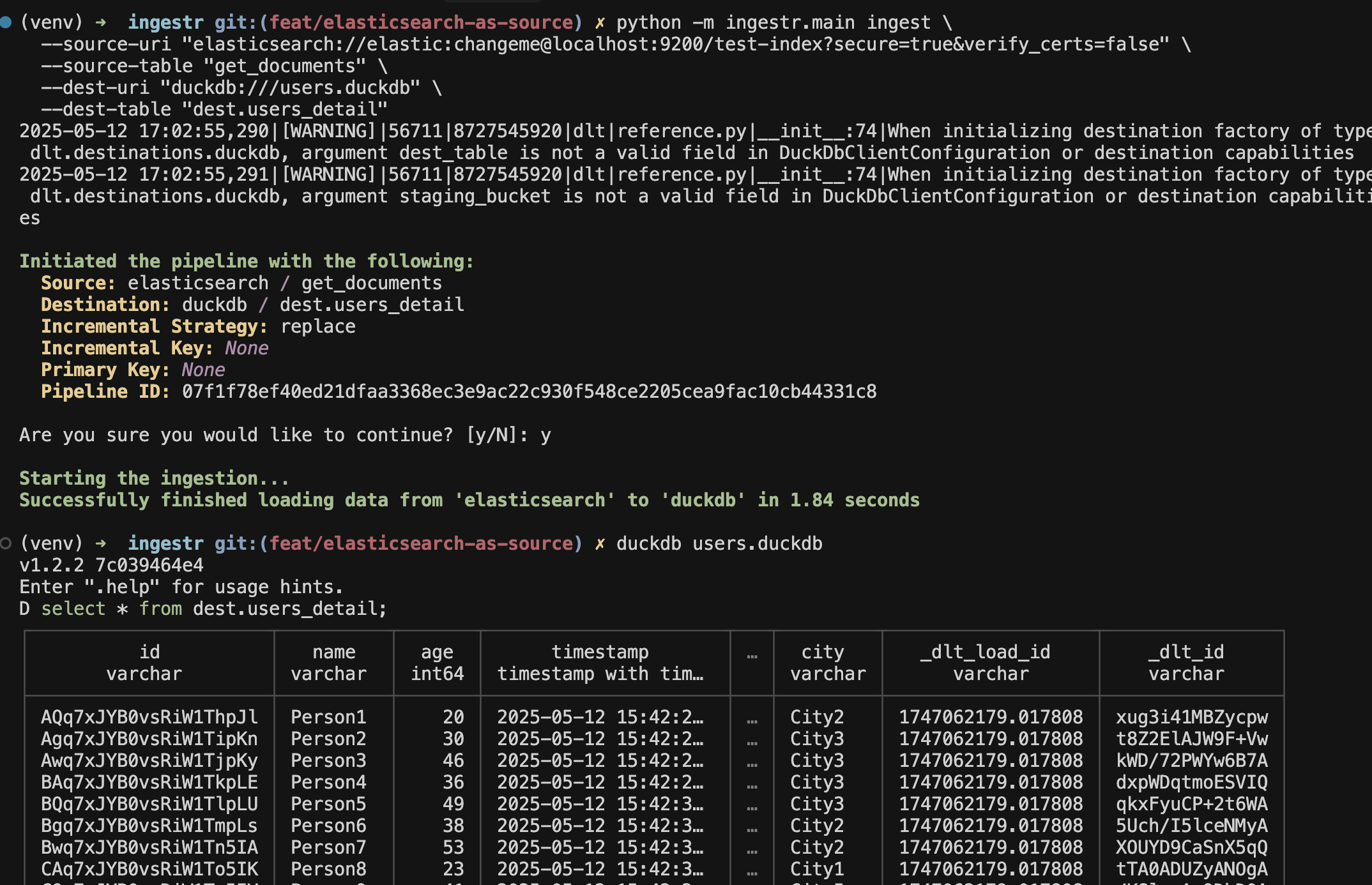Click the Person8 name cell
This screenshot has width=1372, height=885.
point(329,869)
